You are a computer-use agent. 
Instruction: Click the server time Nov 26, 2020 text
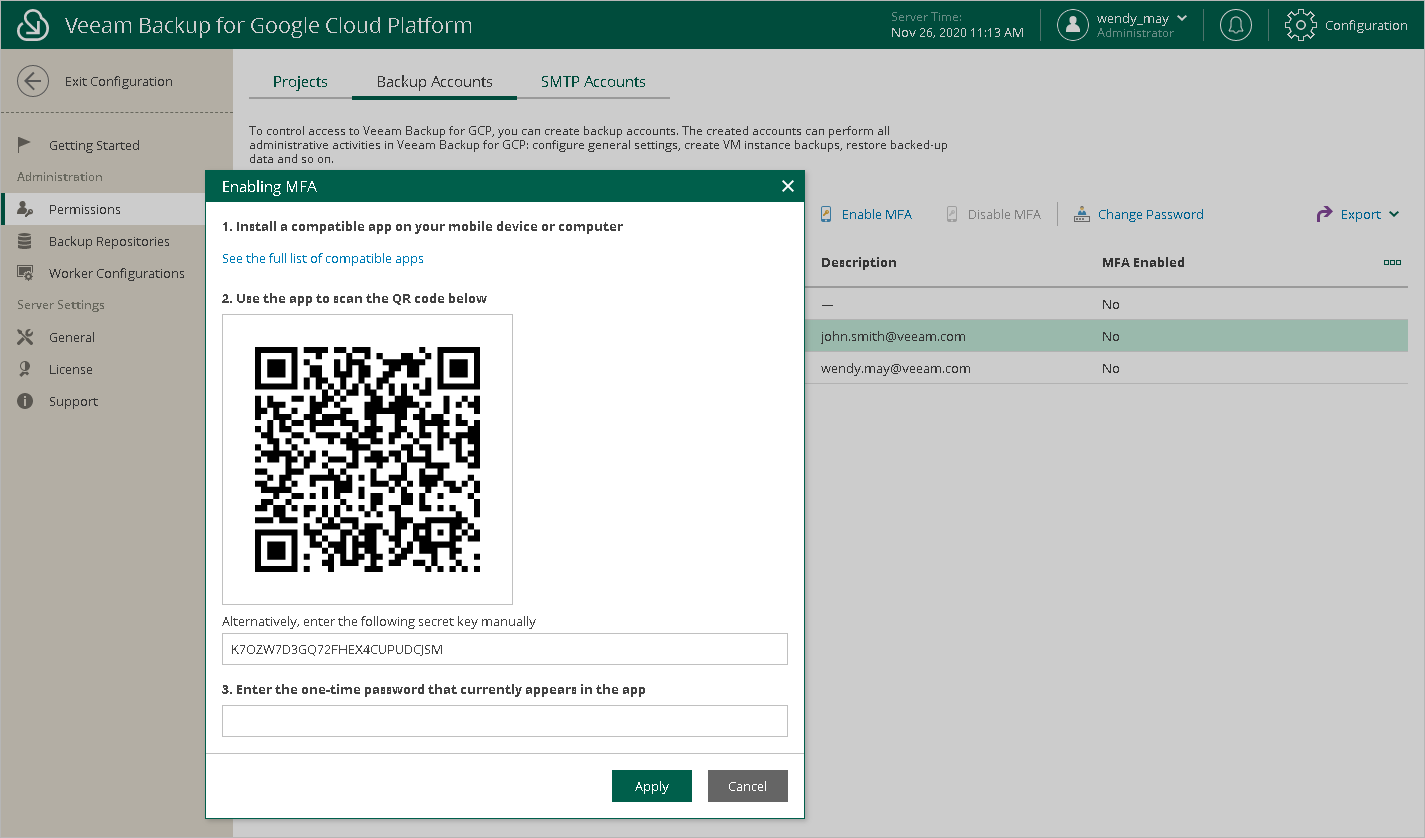point(957,32)
